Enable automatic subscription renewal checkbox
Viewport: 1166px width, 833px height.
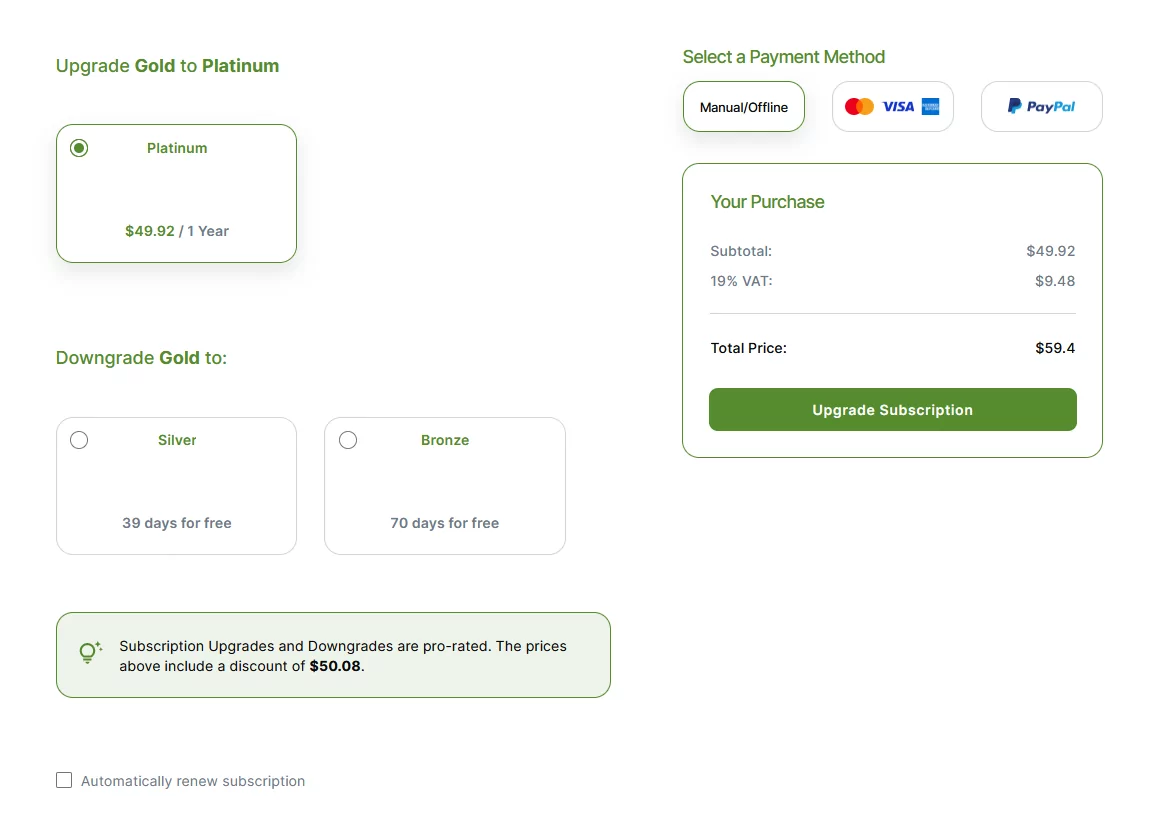click(x=64, y=780)
